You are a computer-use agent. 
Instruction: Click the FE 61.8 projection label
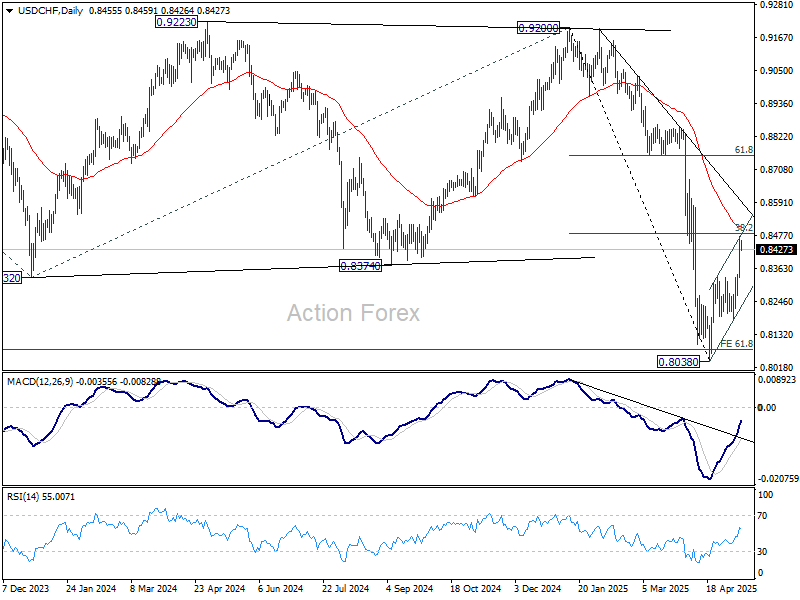(736, 343)
